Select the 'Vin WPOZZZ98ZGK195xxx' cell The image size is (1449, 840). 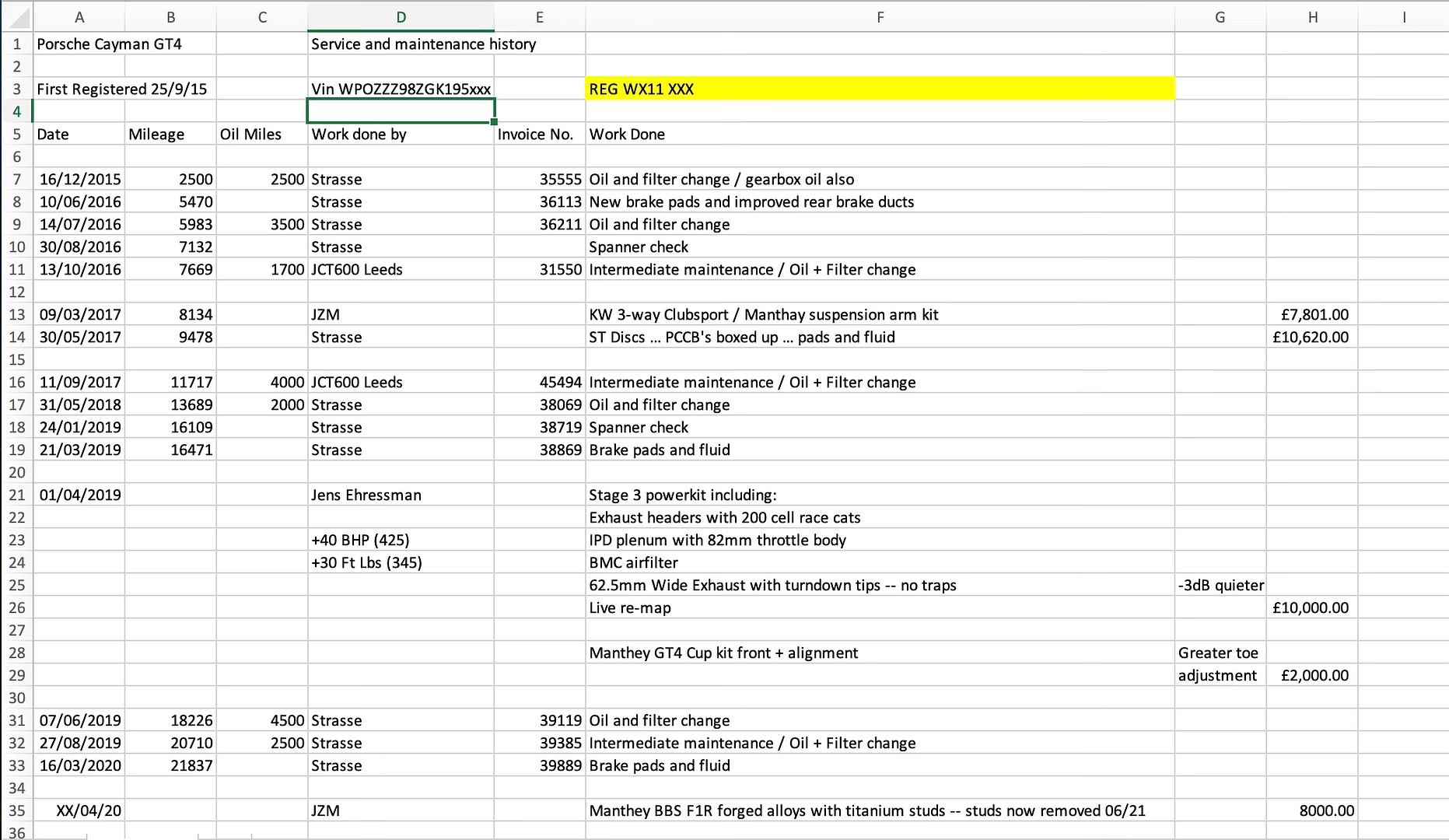pyautogui.click(x=401, y=89)
